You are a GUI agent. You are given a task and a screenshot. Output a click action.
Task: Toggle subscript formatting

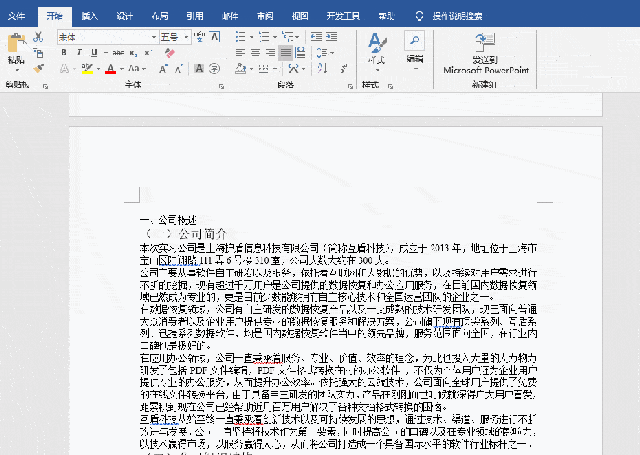click(x=133, y=53)
